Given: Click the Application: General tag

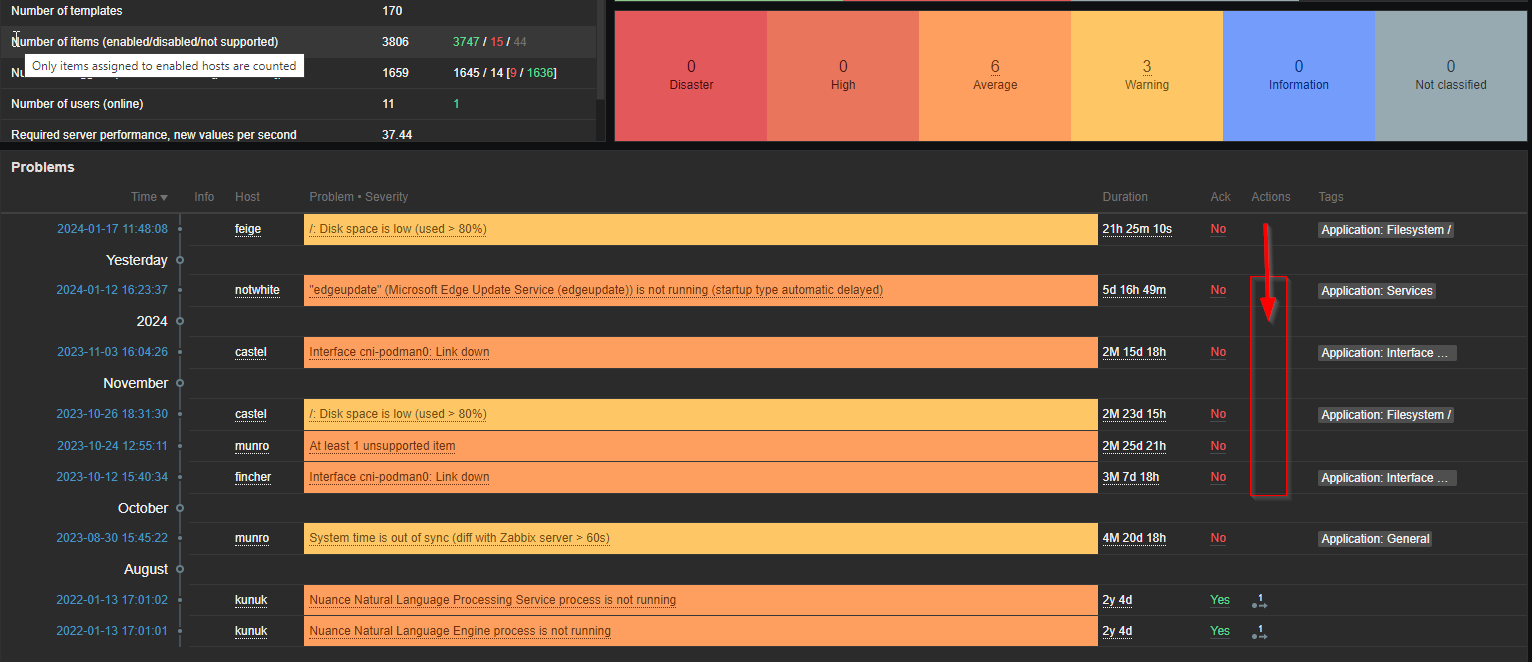Looking at the screenshot, I should coord(1375,539).
